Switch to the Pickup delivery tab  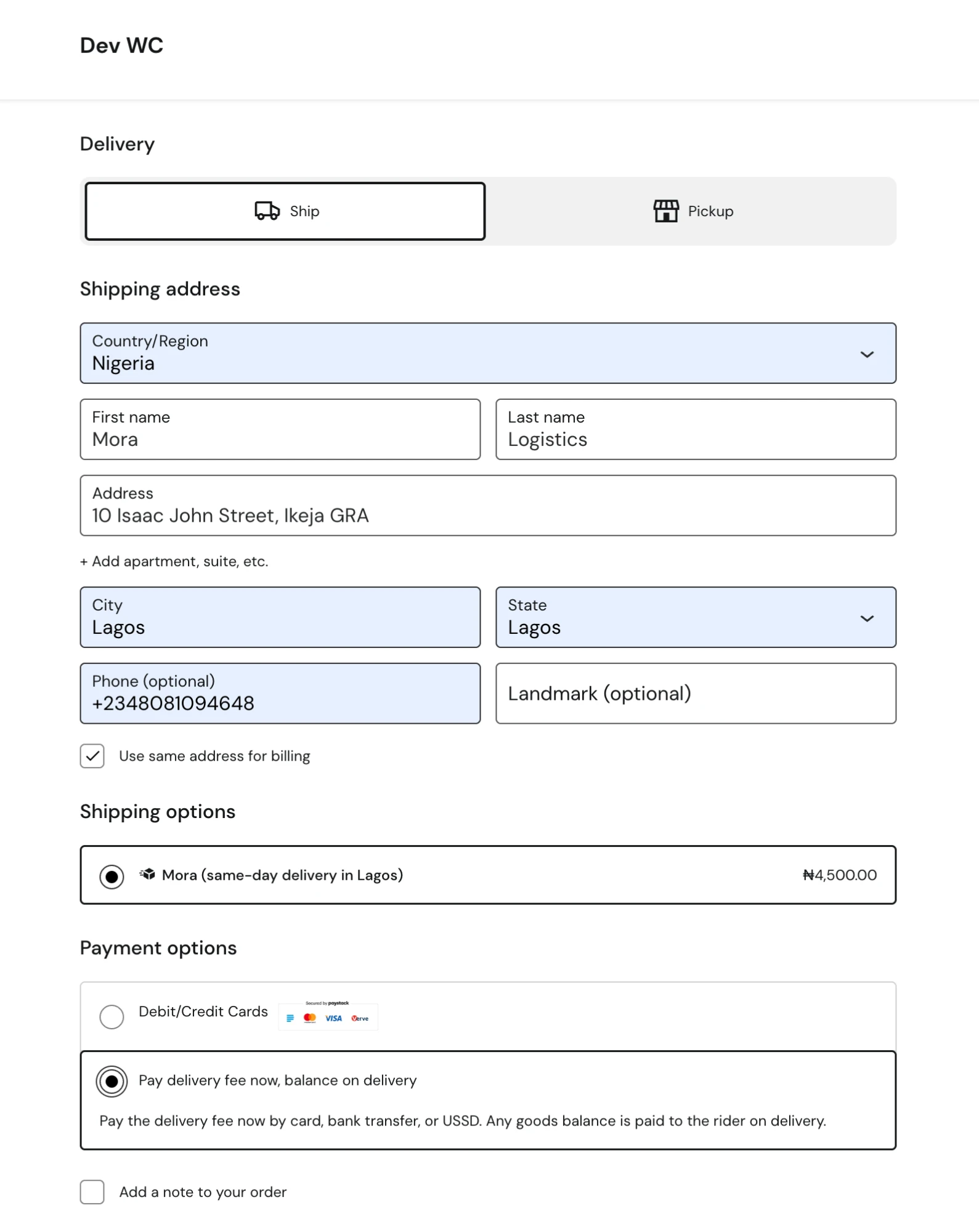(x=693, y=211)
